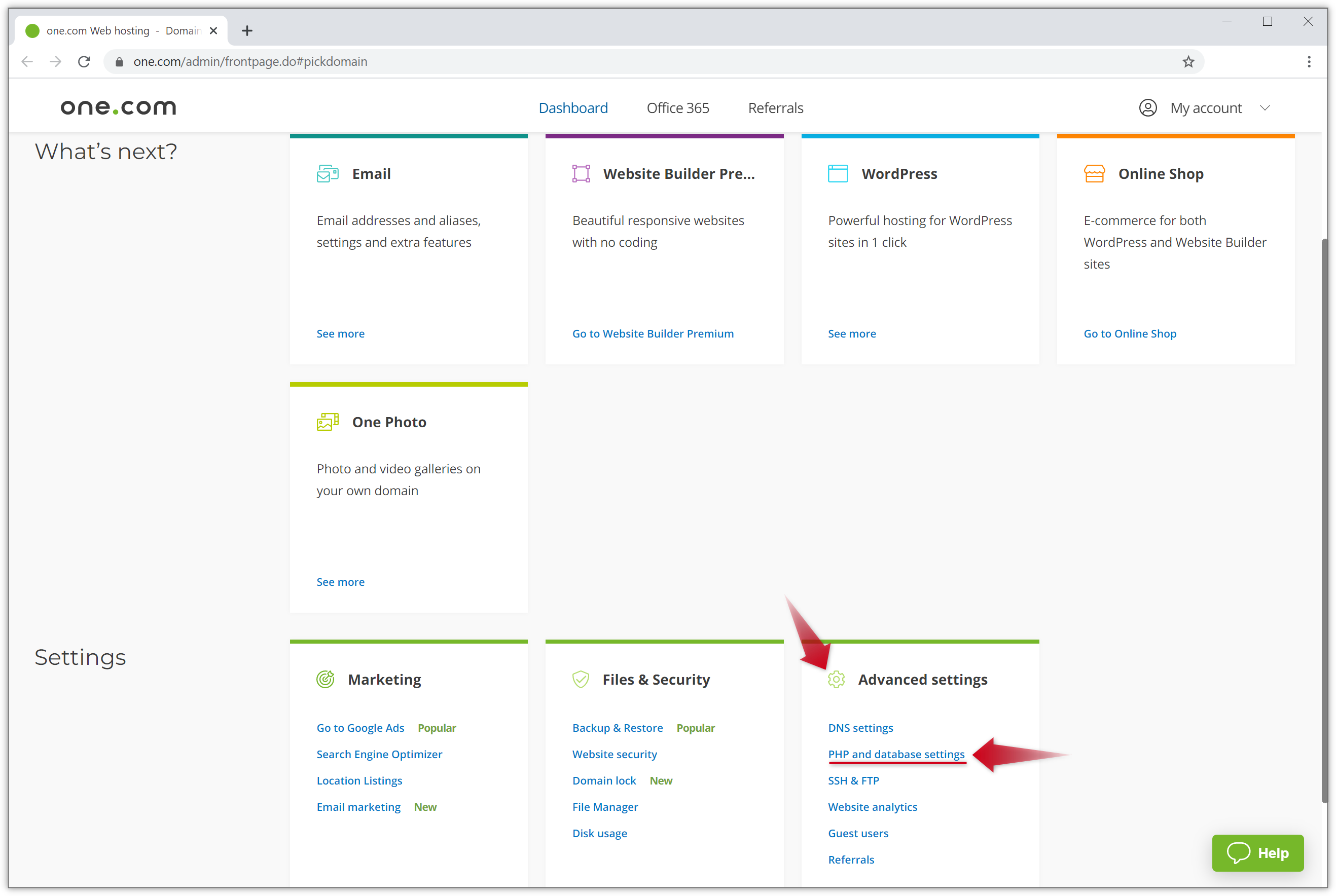Click the Online Shop icon

tap(1094, 173)
